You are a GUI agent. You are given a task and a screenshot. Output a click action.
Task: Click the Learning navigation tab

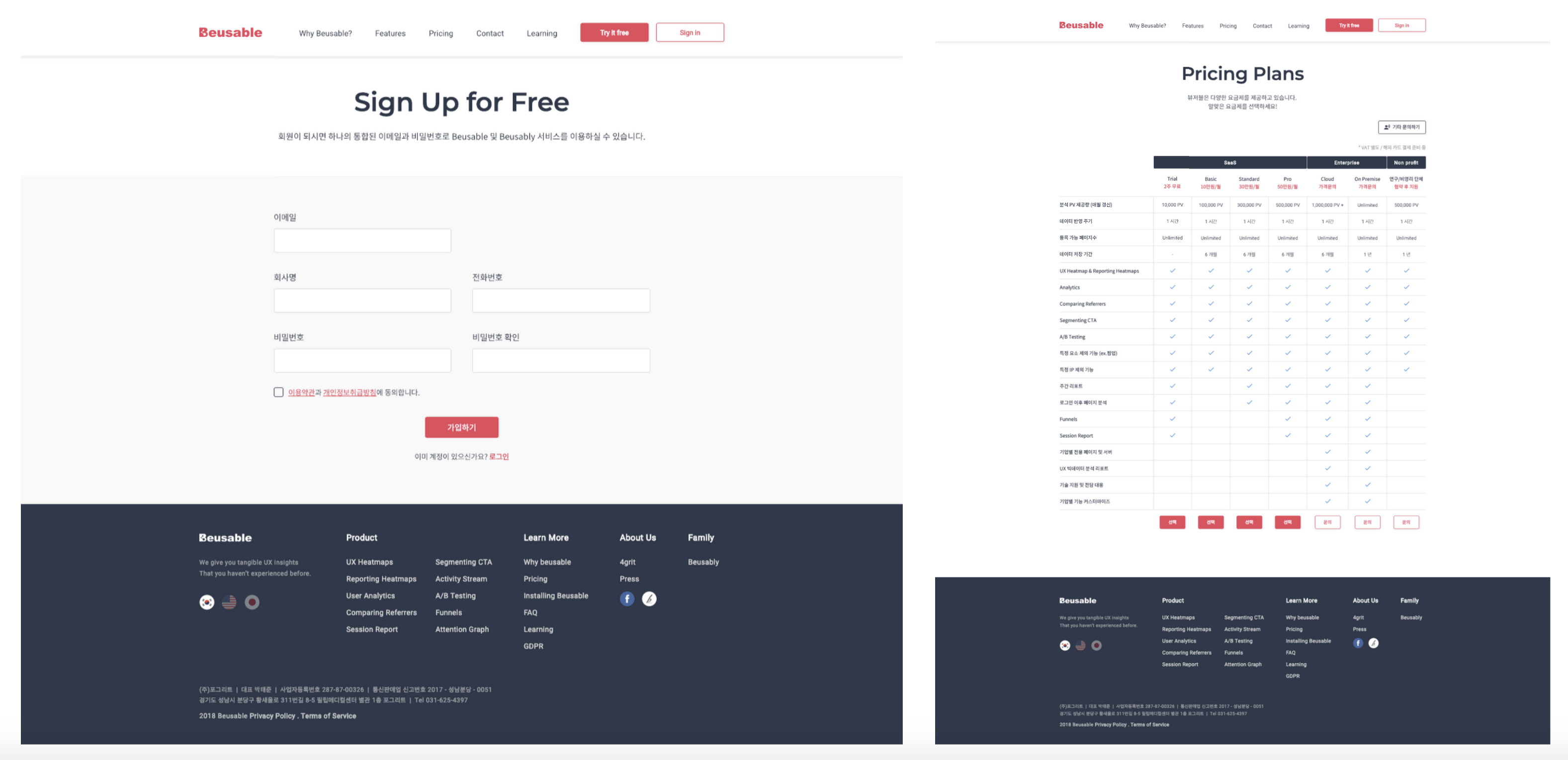[542, 32]
